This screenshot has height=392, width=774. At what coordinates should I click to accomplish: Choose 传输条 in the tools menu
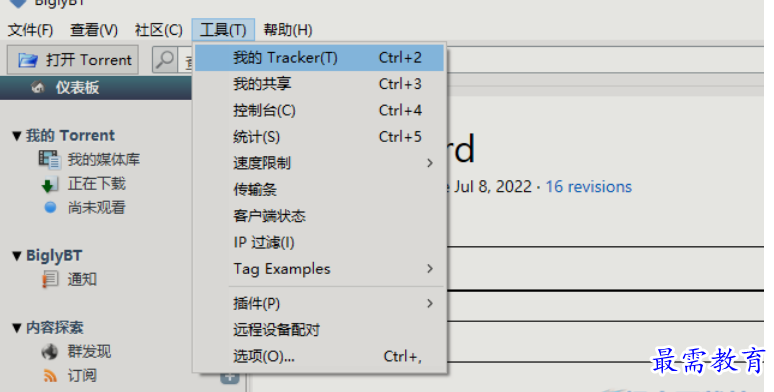coord(319,190)
